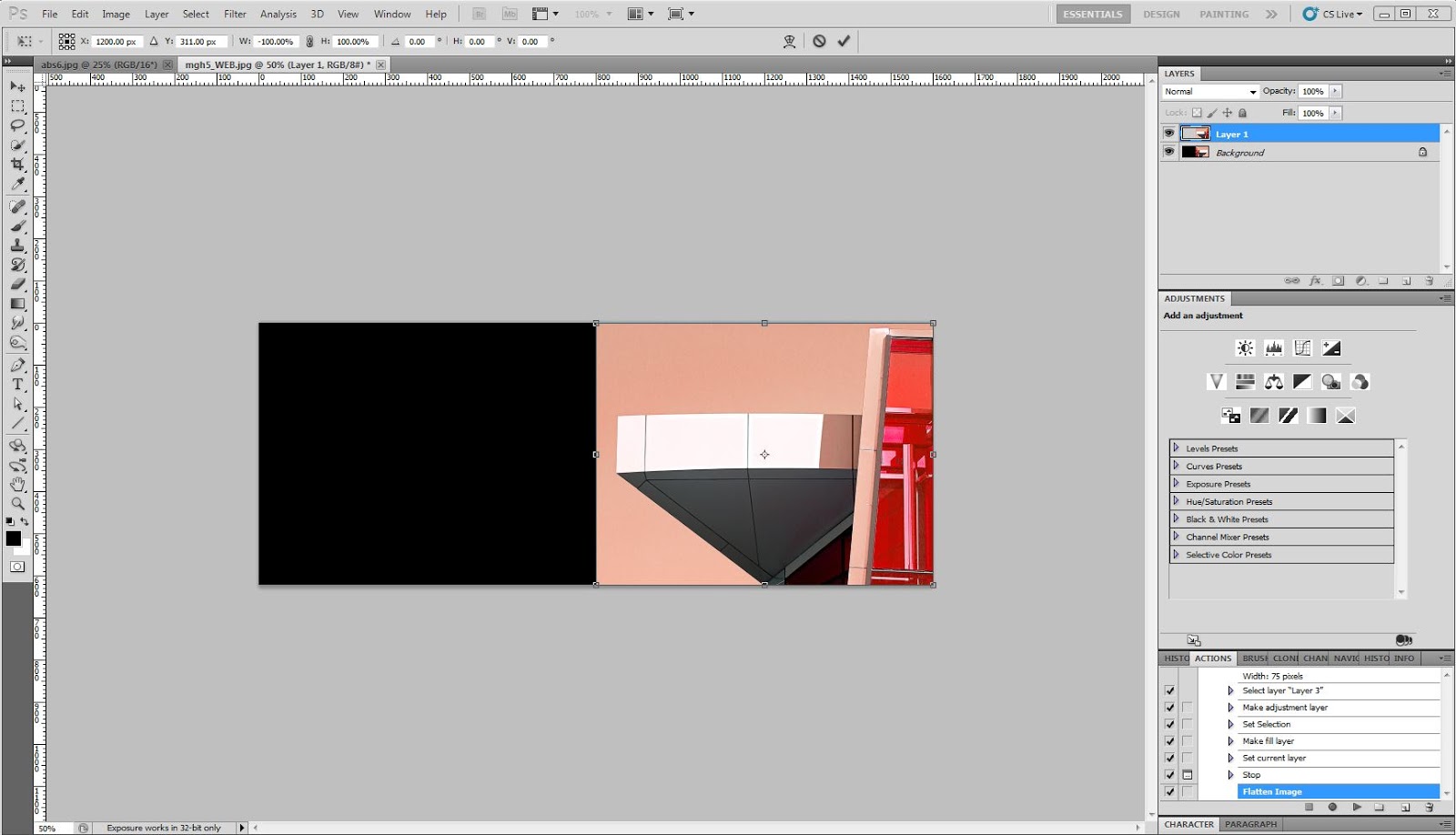Select the Zoom tool in toolbar
The height and width of the screenshot is (835, 1456).
(x=17, y=504)
